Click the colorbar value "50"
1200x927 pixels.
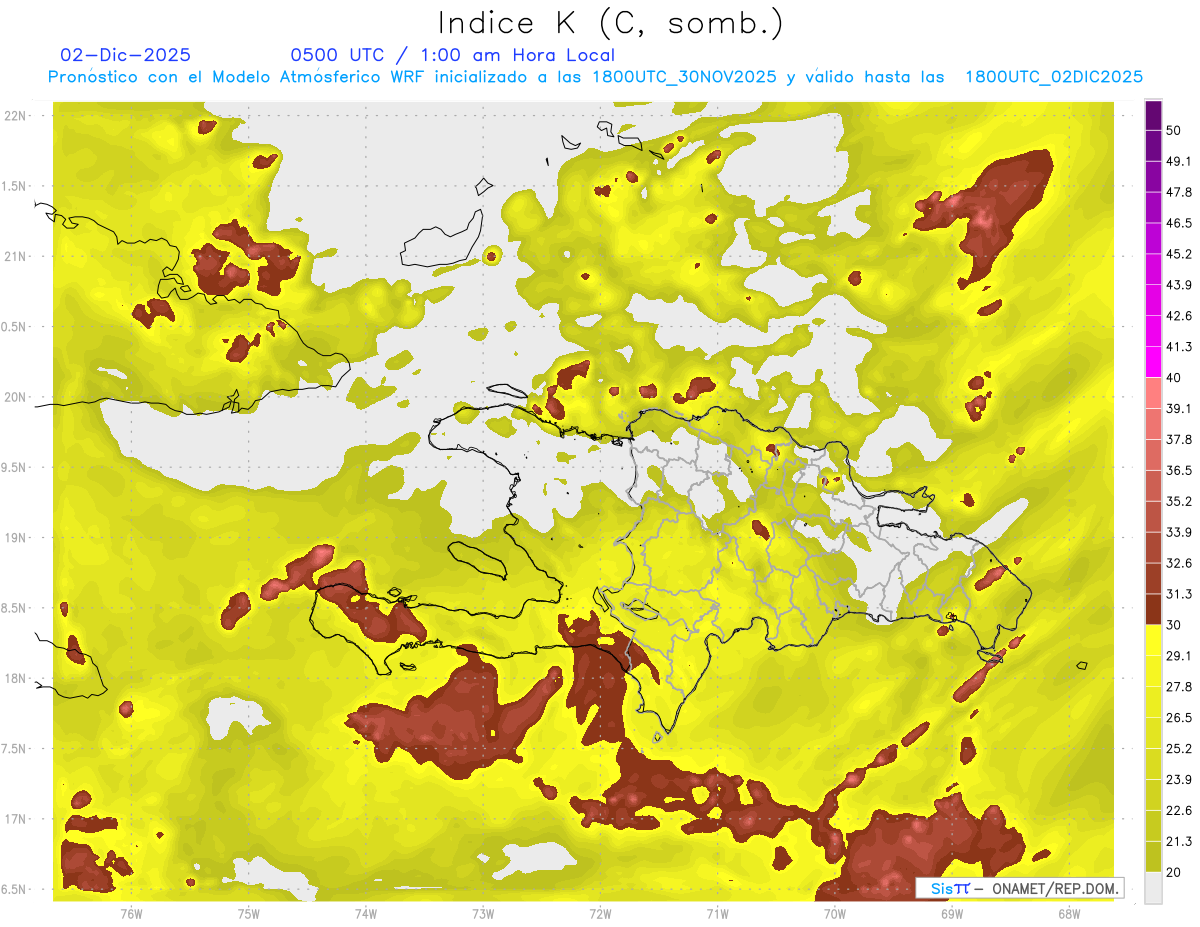click(1175, 131)
